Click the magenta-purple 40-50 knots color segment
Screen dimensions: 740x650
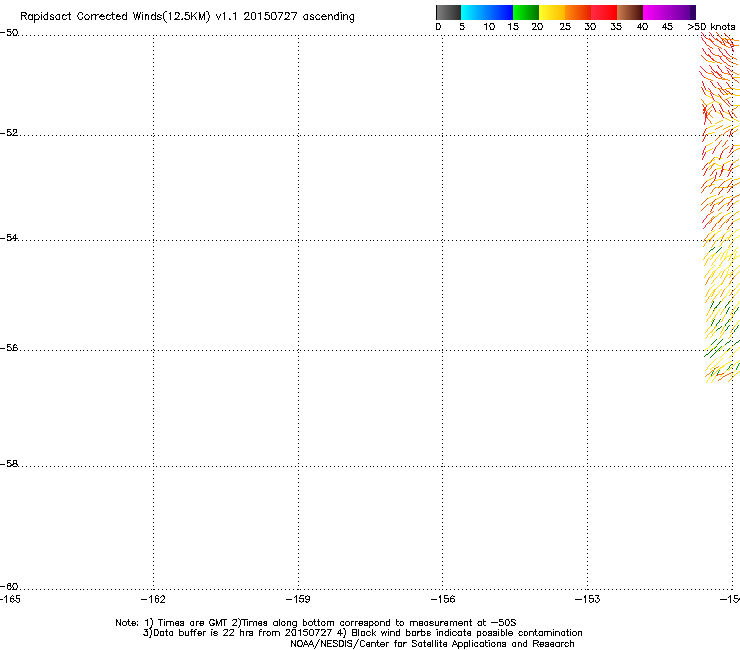pyautogui.click(x=669, y=12)
